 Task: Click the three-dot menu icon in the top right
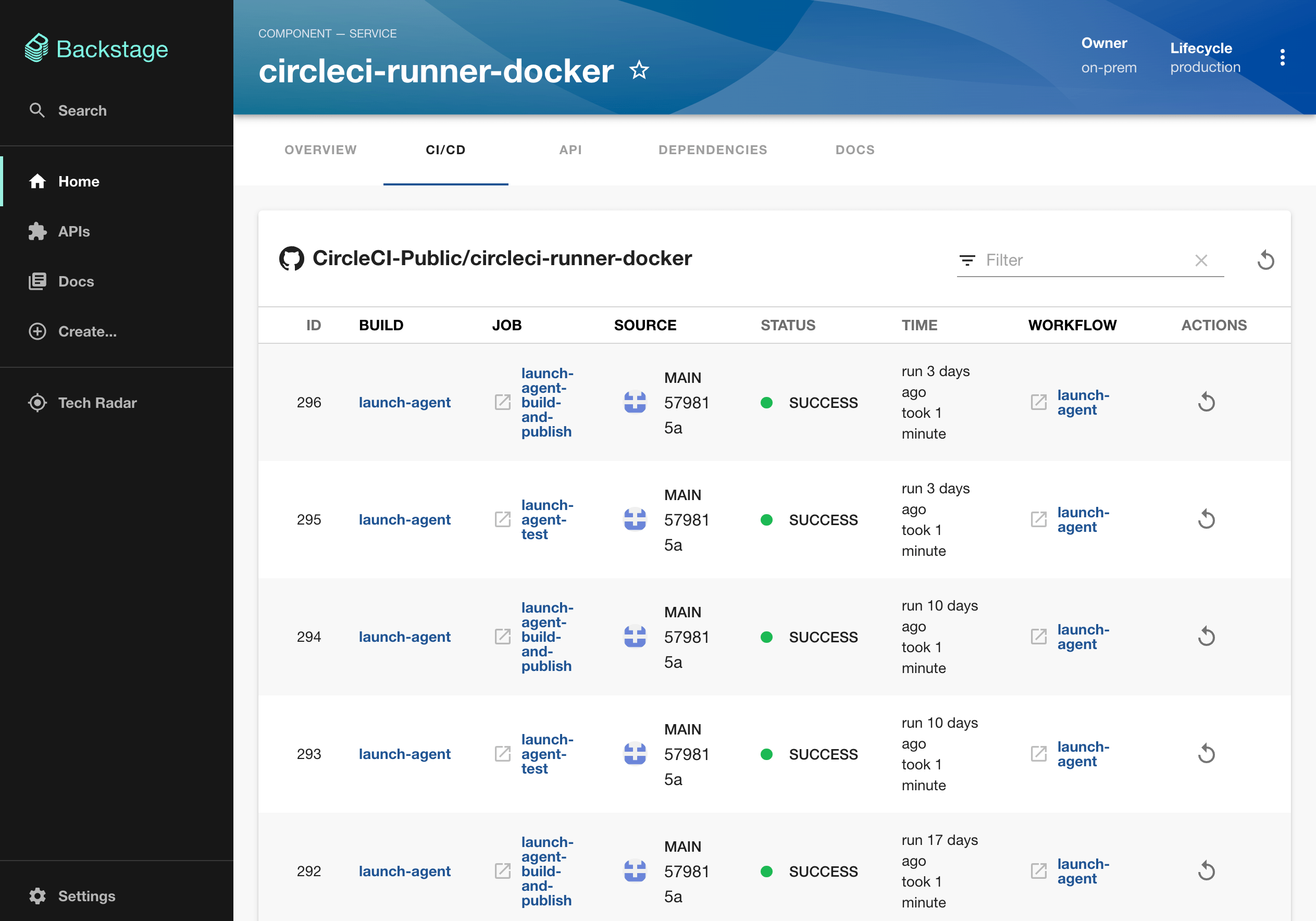tap(1282, 57)
